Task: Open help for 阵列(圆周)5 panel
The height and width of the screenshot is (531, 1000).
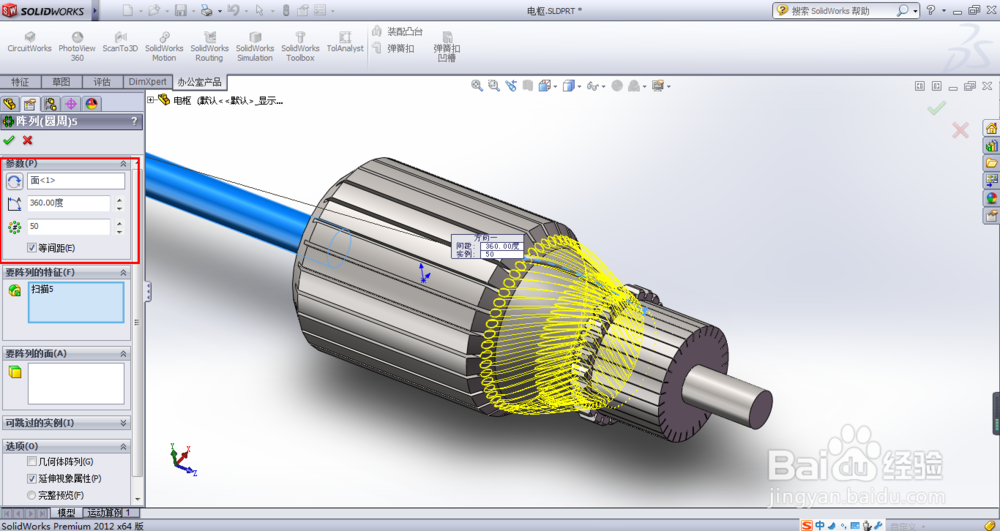Action: click(x=134, y=121)
